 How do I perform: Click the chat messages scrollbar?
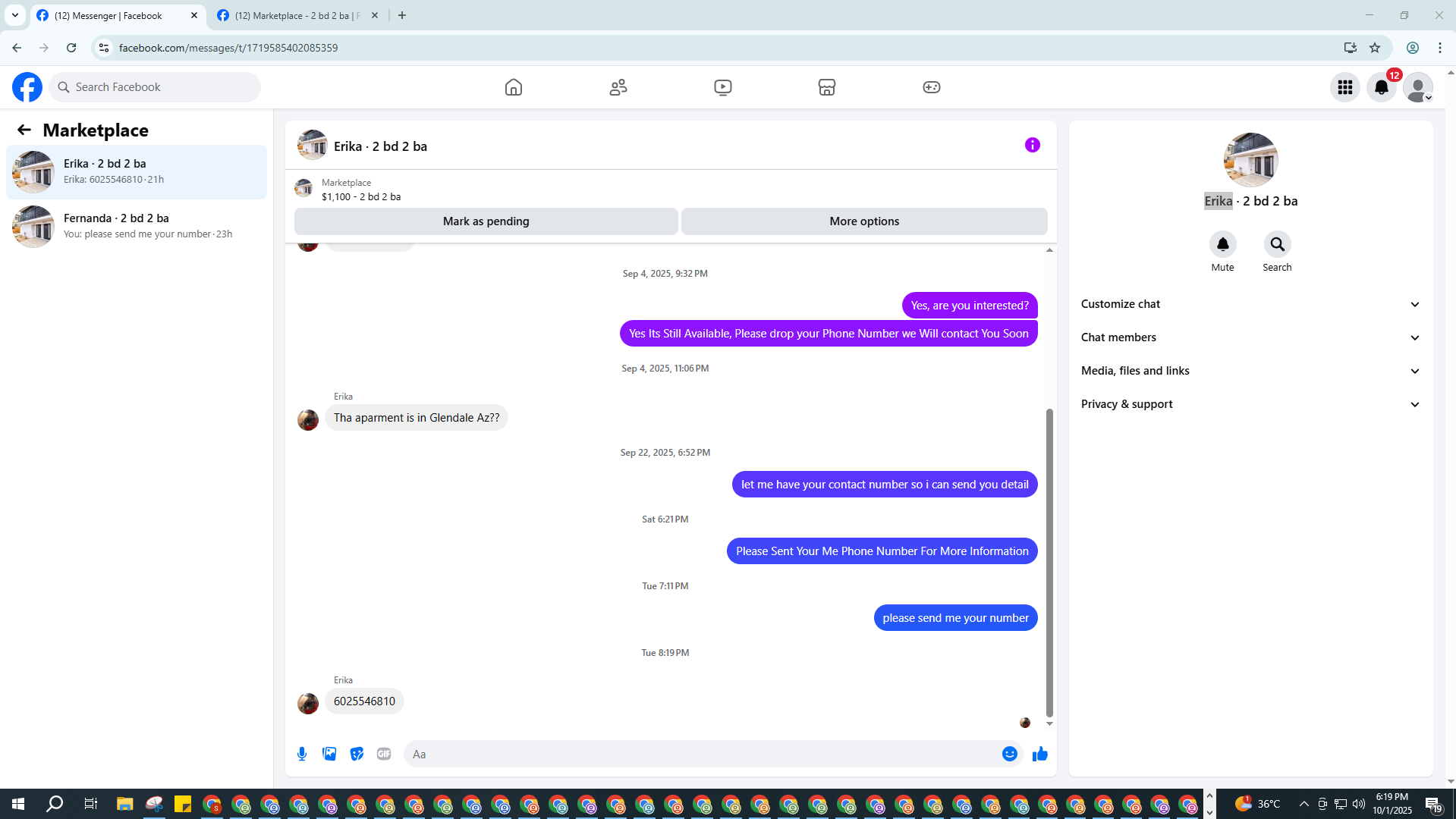pos(1050,562)
